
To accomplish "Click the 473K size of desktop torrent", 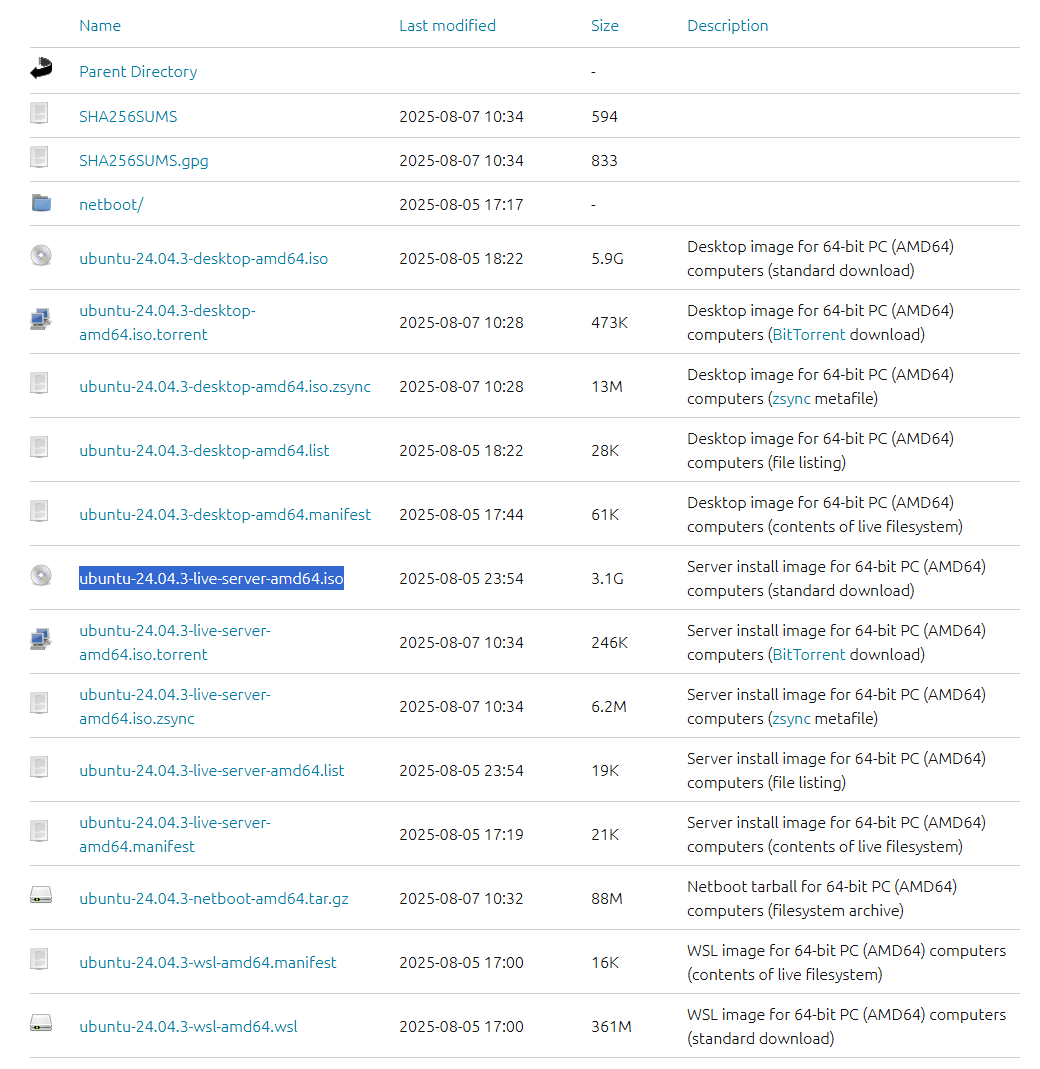I will [609, 322].
